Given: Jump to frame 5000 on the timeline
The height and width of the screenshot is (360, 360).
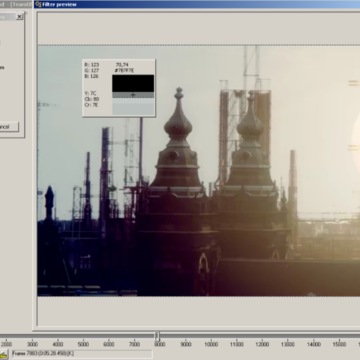Looking at the screenshot, I should (x=83, y=344).
